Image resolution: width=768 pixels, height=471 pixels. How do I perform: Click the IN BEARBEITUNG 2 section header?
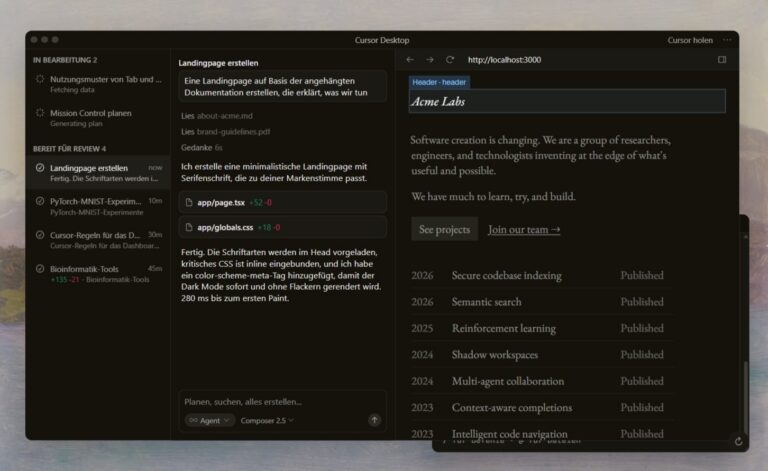65,60
